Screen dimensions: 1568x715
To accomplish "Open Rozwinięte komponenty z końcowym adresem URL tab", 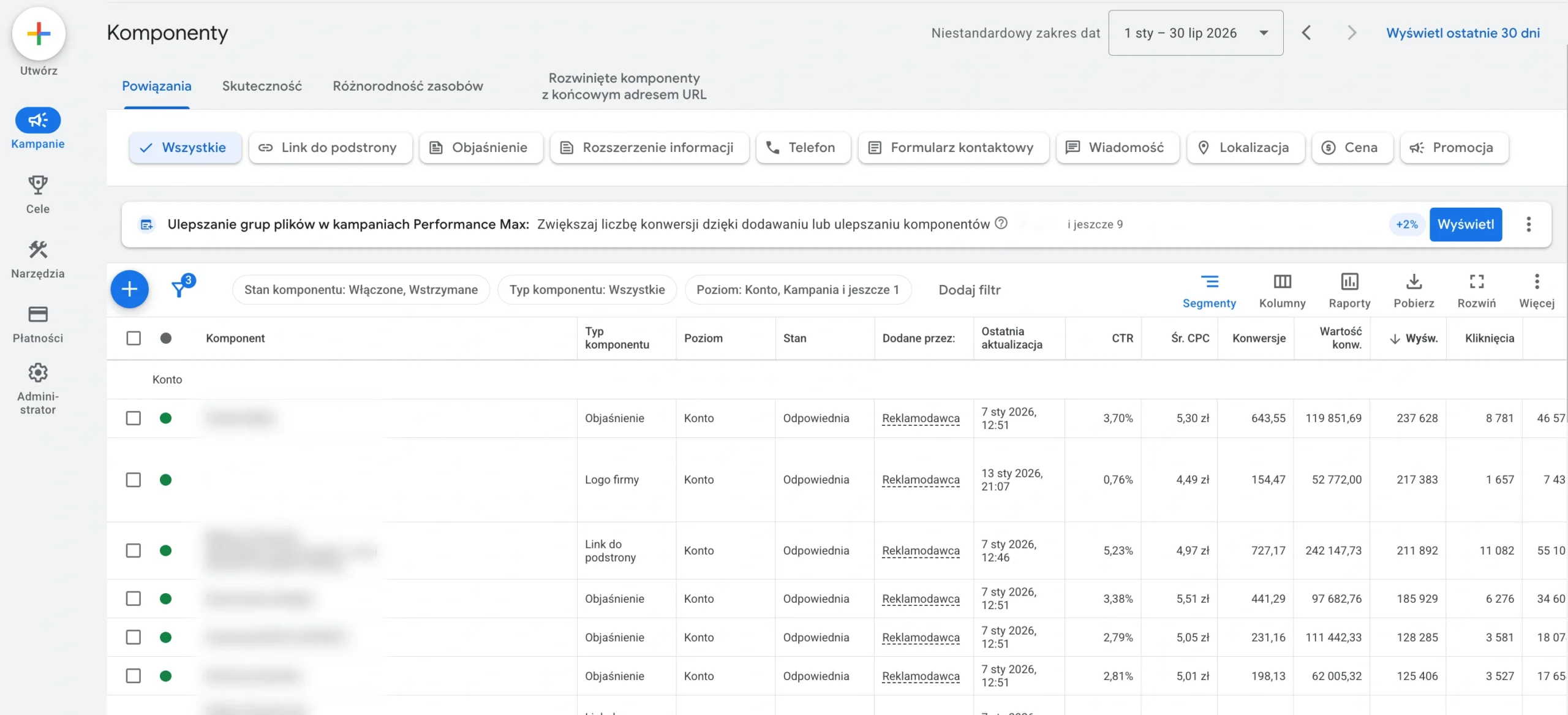I will pos(624,86).
